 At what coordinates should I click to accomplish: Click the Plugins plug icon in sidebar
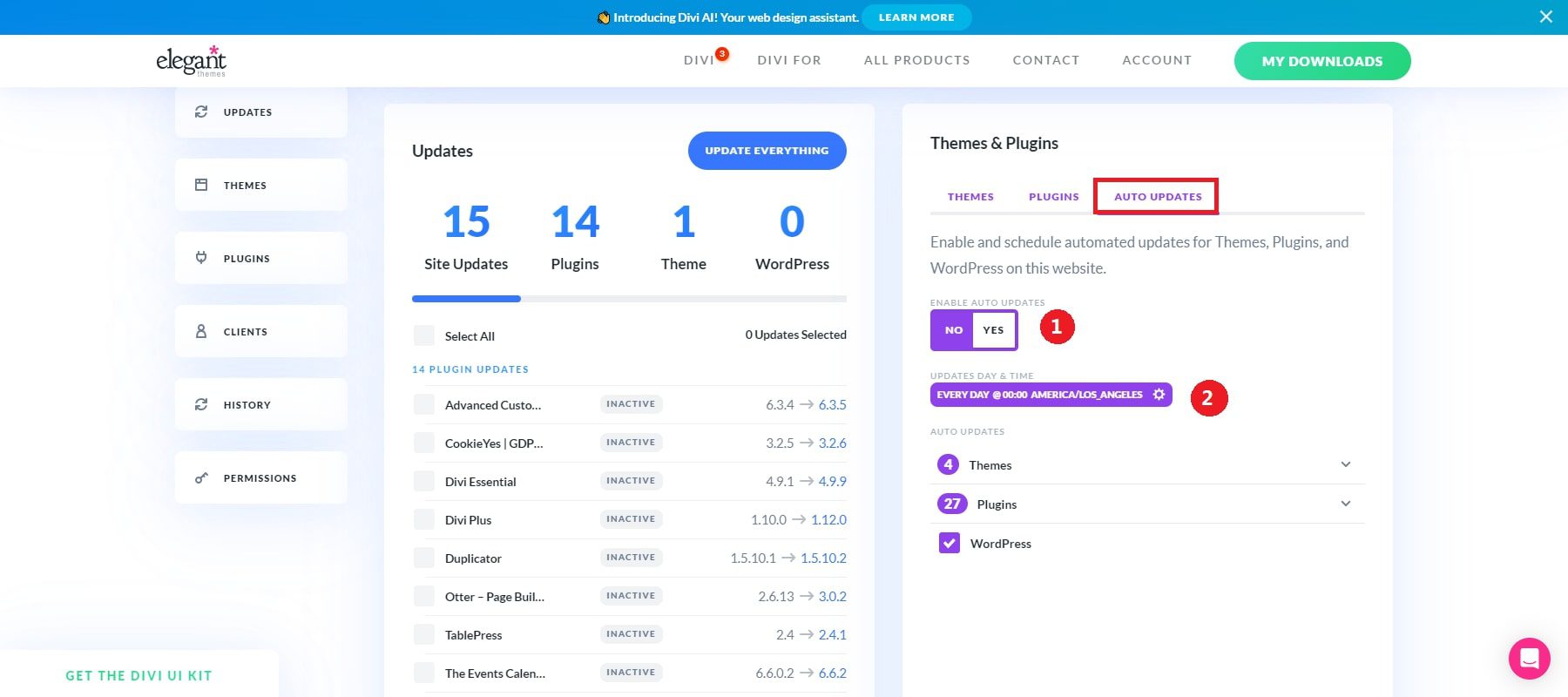tap(201, 258)
